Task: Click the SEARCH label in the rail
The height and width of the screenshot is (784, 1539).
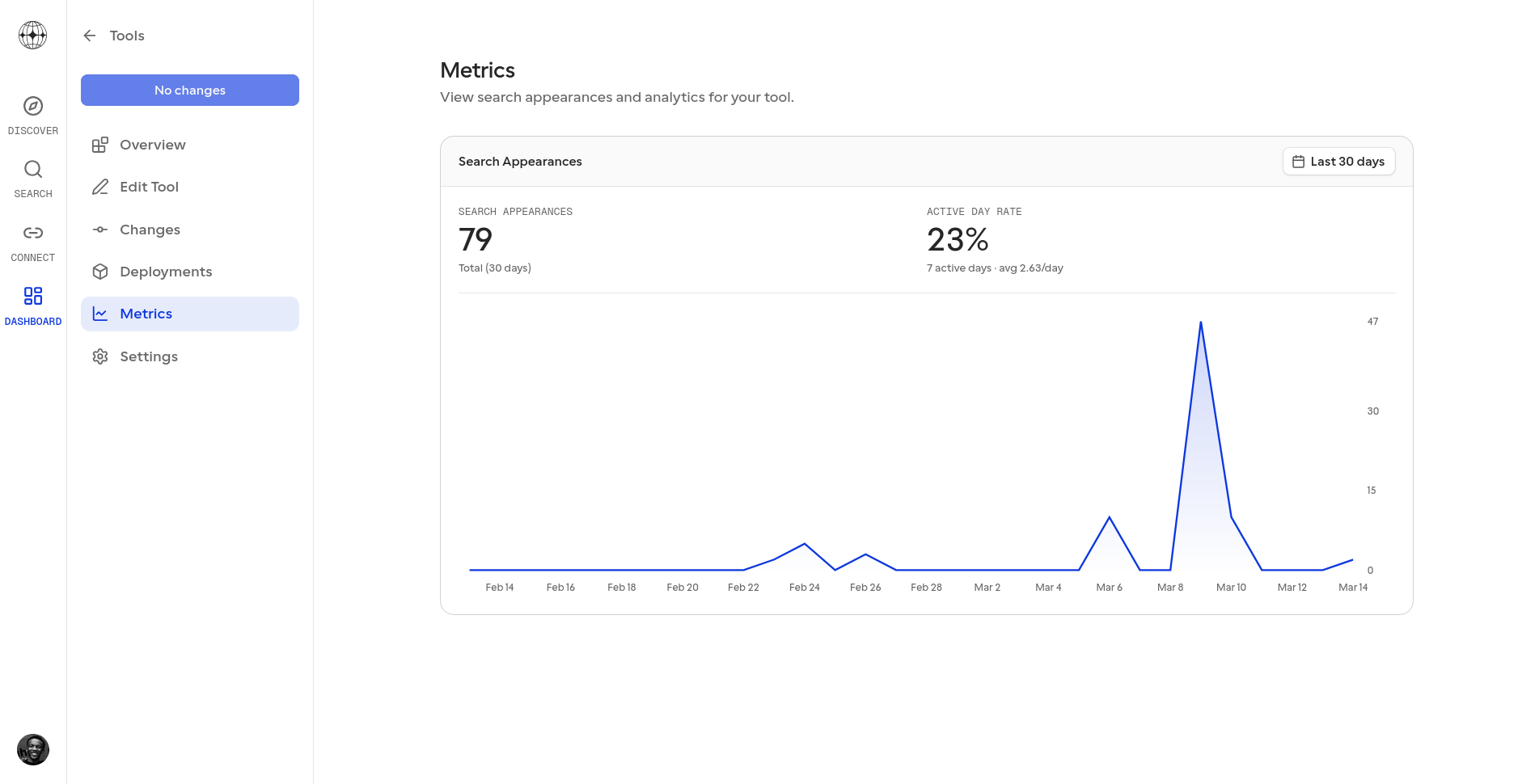Action: (x=33, y=194)
